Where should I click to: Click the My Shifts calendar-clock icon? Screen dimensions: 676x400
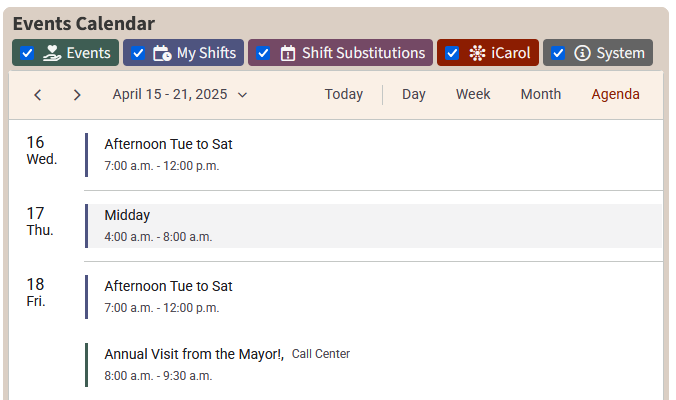162,53
